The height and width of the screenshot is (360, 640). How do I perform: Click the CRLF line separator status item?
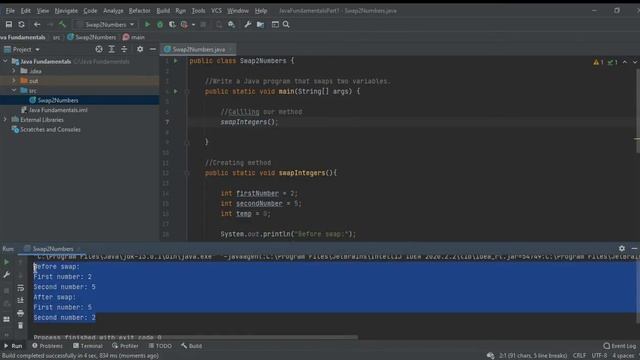point(580,356)
